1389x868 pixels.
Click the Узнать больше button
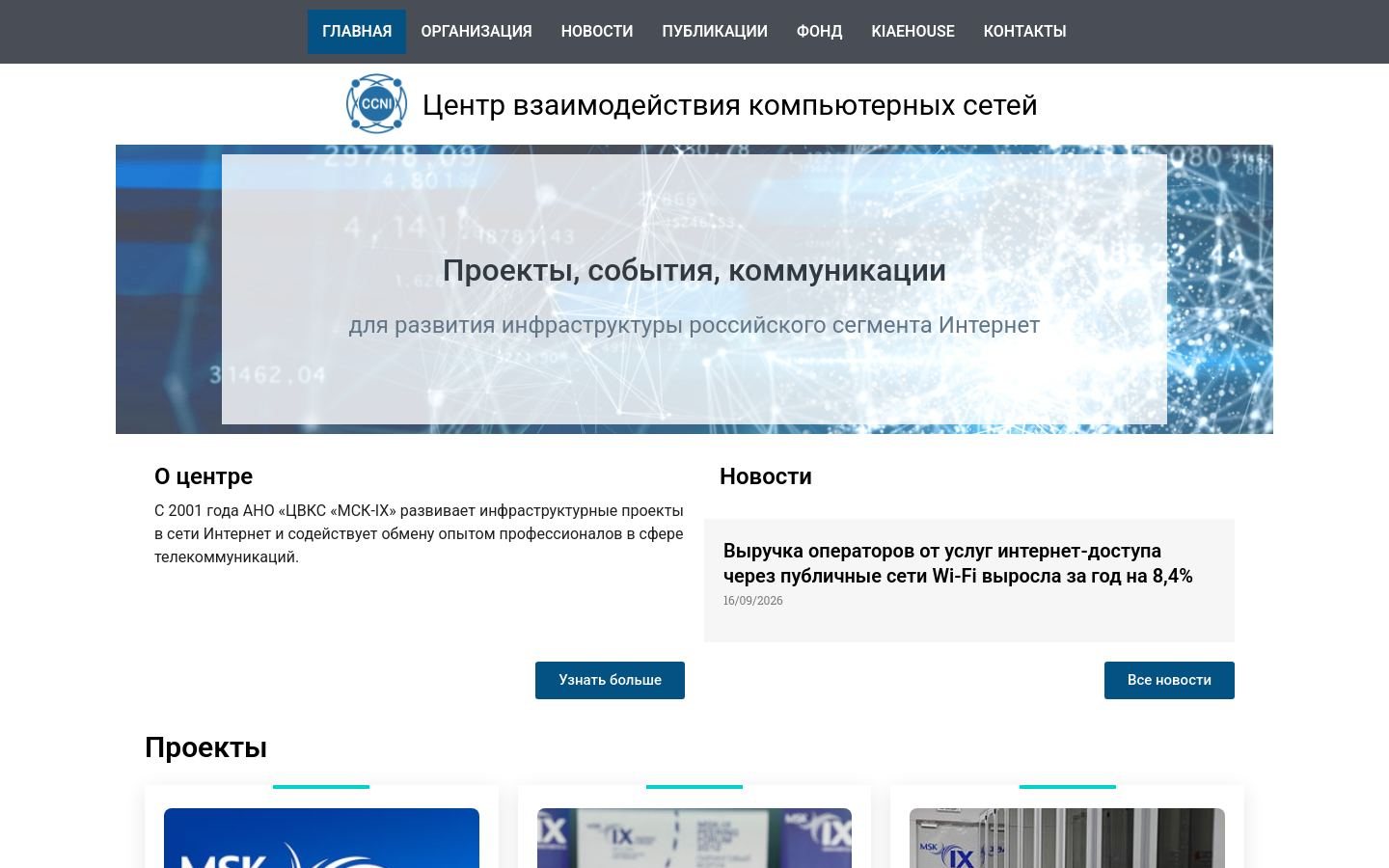pyautogui.click(x=610, y=680)
